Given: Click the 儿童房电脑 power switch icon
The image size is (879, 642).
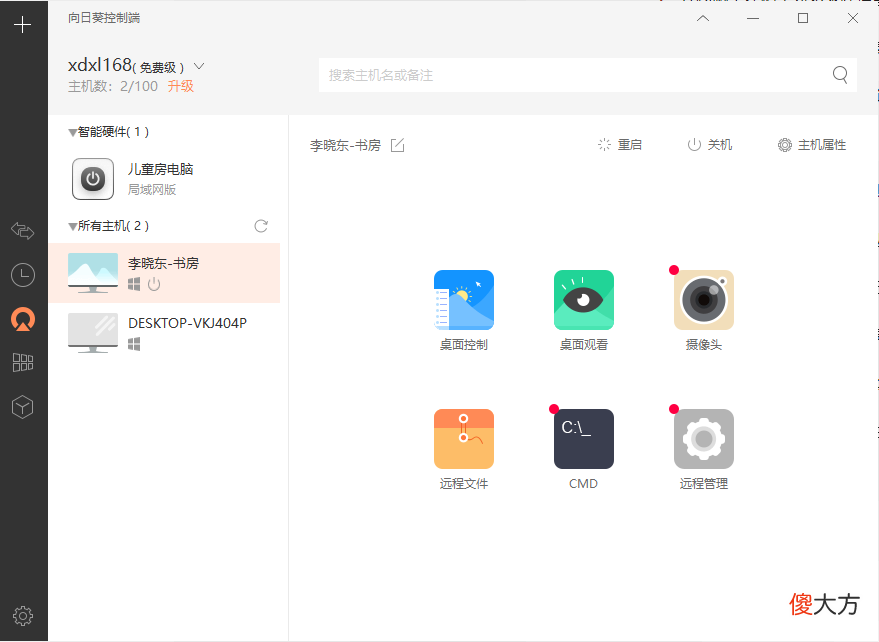Looking at the screenshot, I should 93,179.
